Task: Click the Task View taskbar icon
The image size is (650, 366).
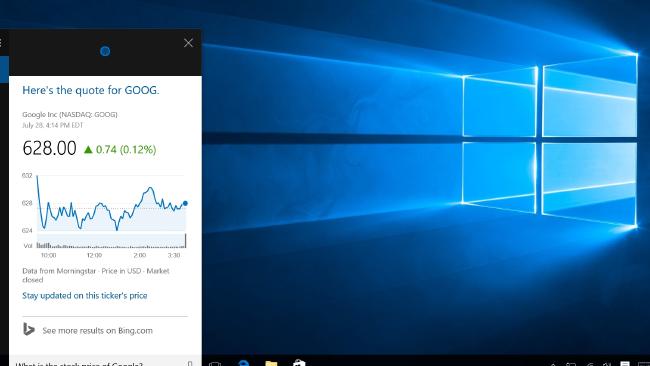Action: pos(215,364)
